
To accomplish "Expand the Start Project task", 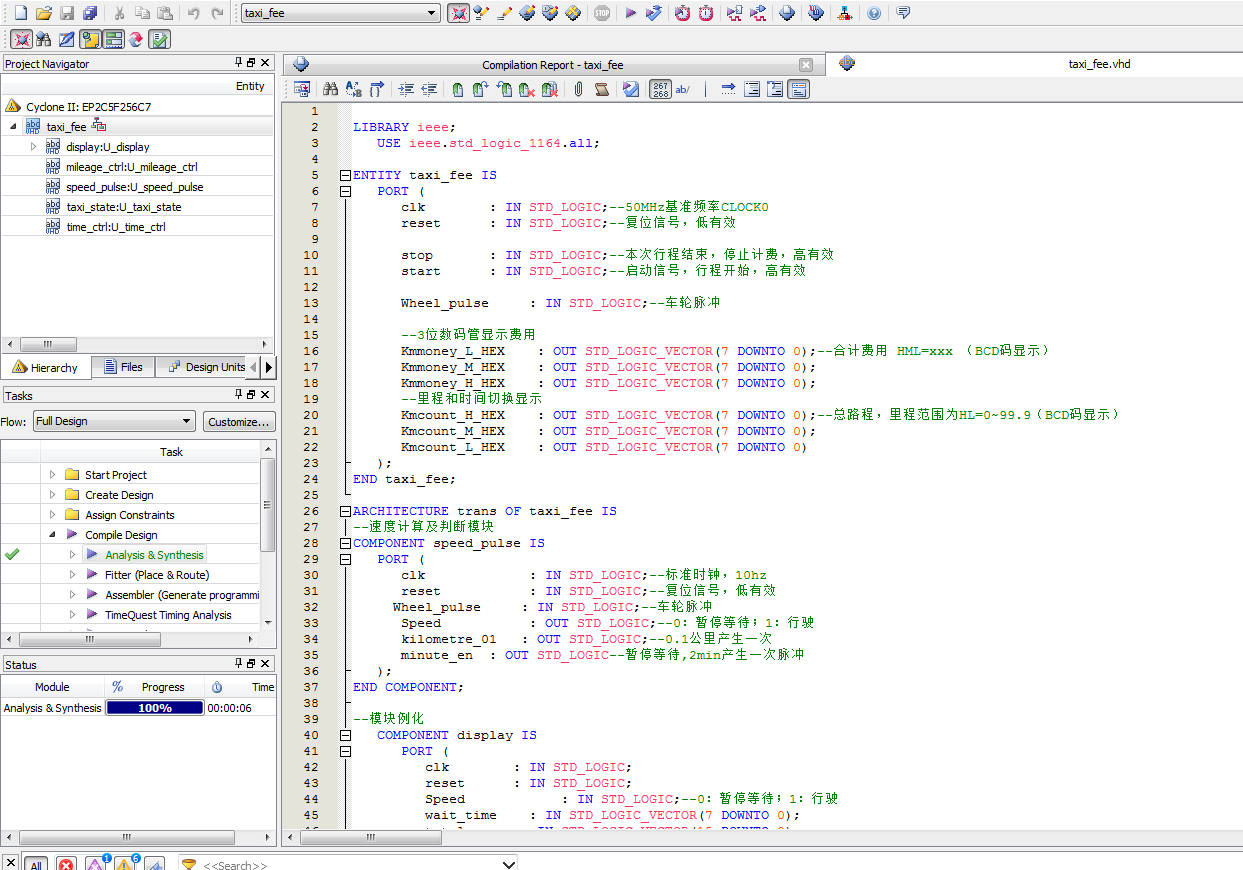I will (52, 475).
